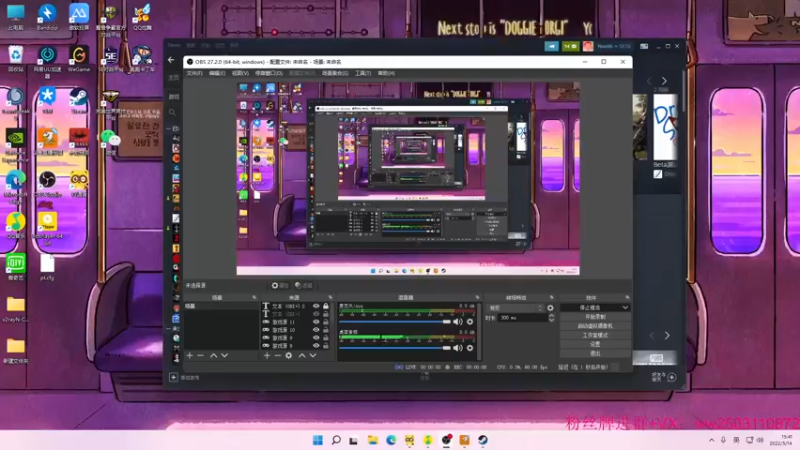This screenshot has height=450, width=800.
Task: Open the WeGame desktop shortcut
Action: (79, 59)
